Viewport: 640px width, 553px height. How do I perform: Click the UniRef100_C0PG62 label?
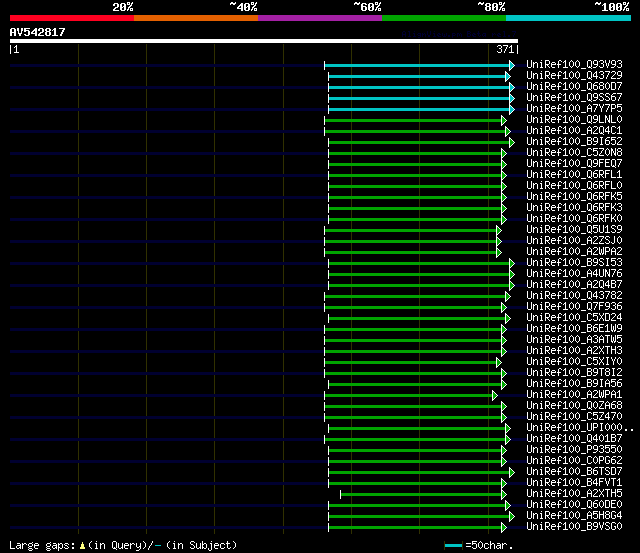574,461
